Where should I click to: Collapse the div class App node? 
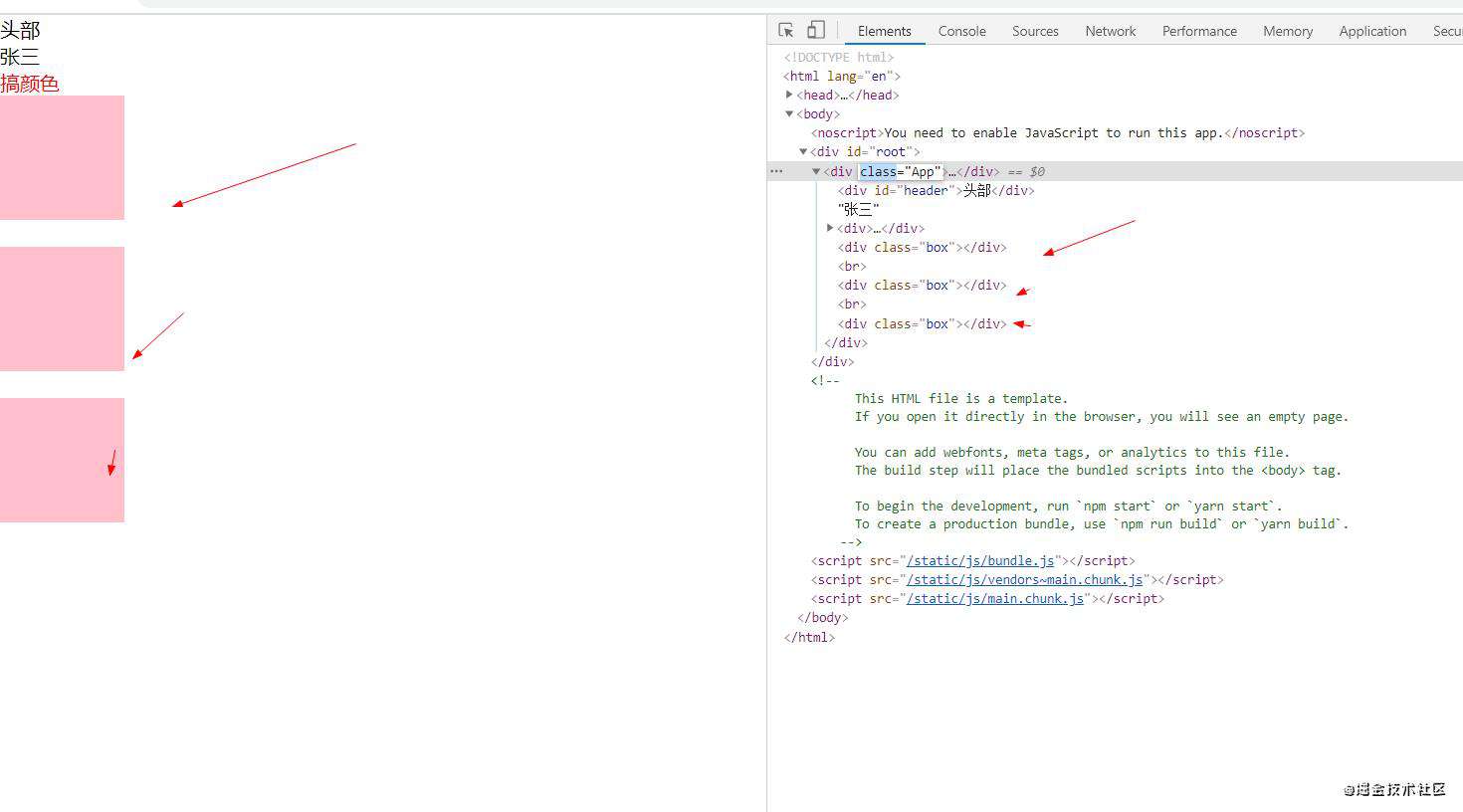coord(816,171)
